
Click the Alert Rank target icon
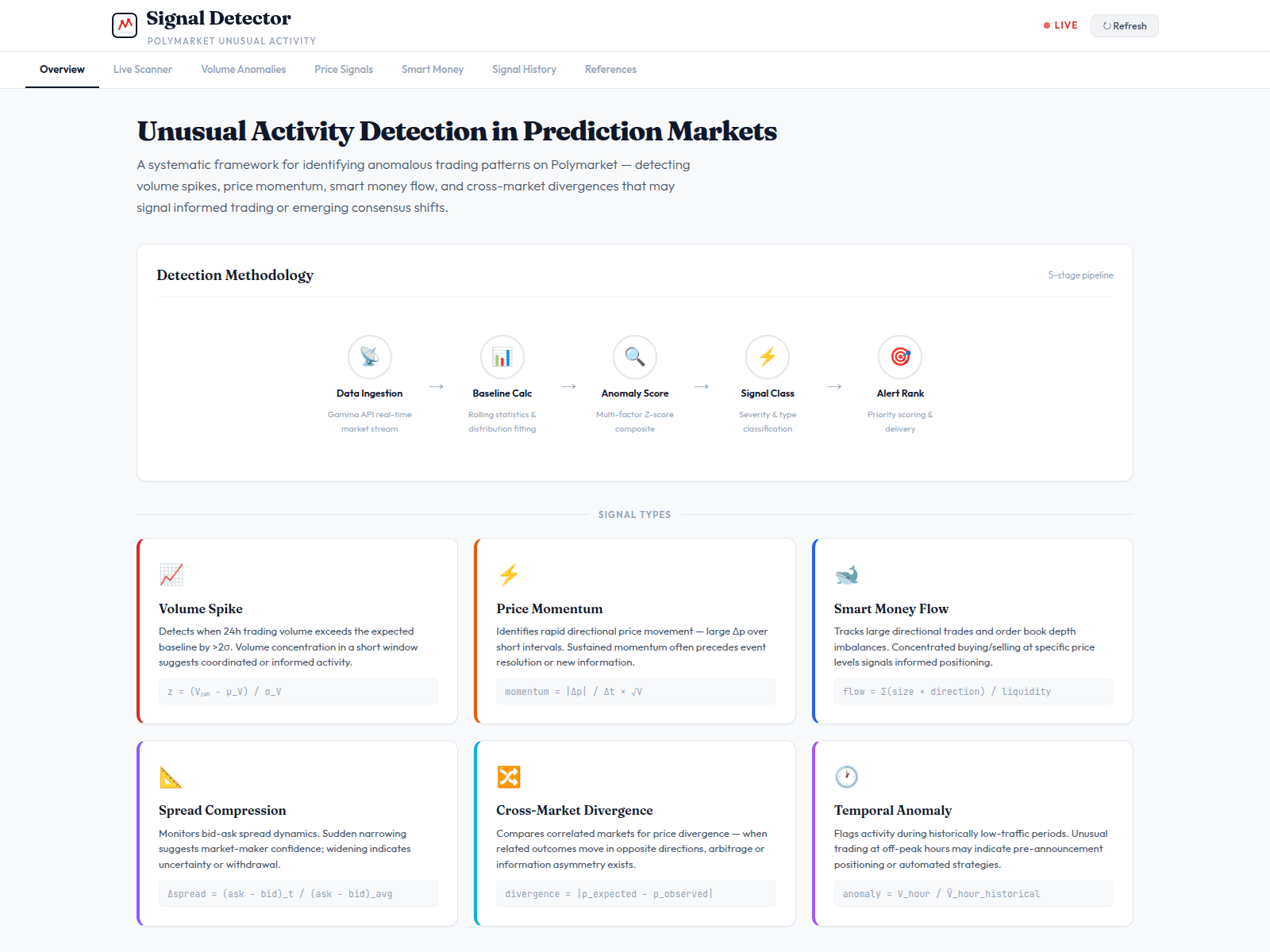coord(900,357)
